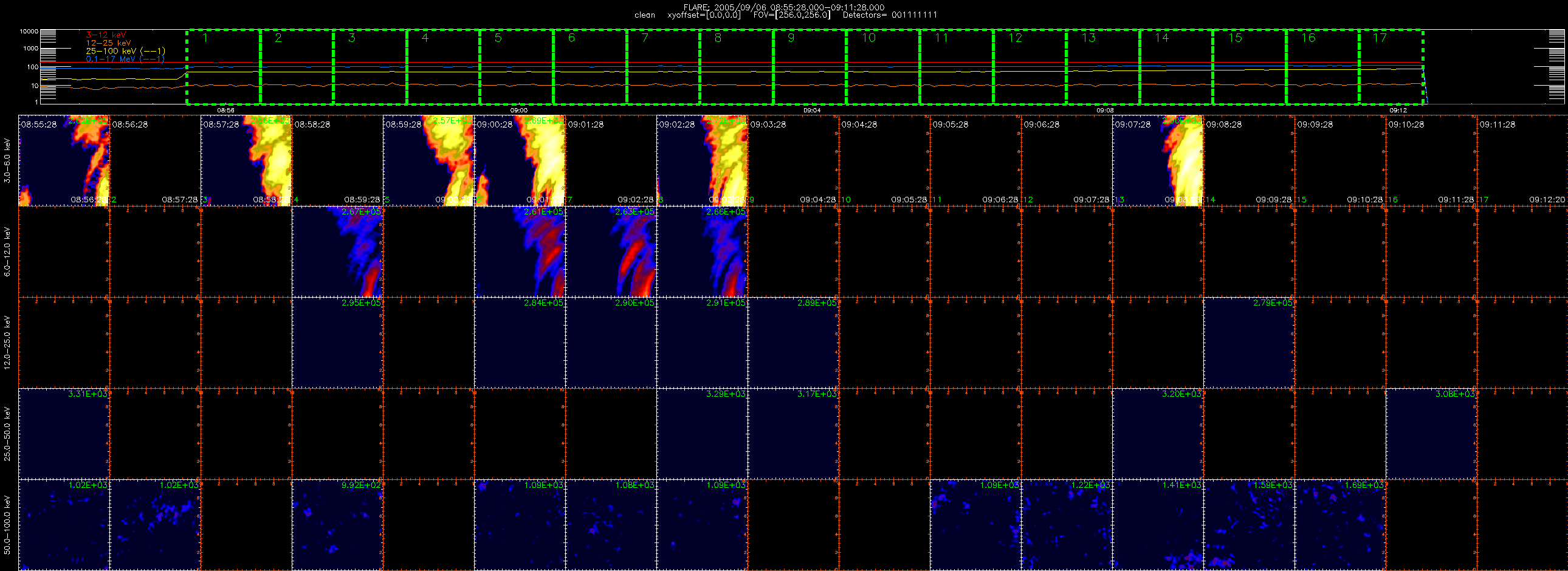Select time interval 15 in the lightcurve plot
1568x571 pixels.
point(1249,67)
